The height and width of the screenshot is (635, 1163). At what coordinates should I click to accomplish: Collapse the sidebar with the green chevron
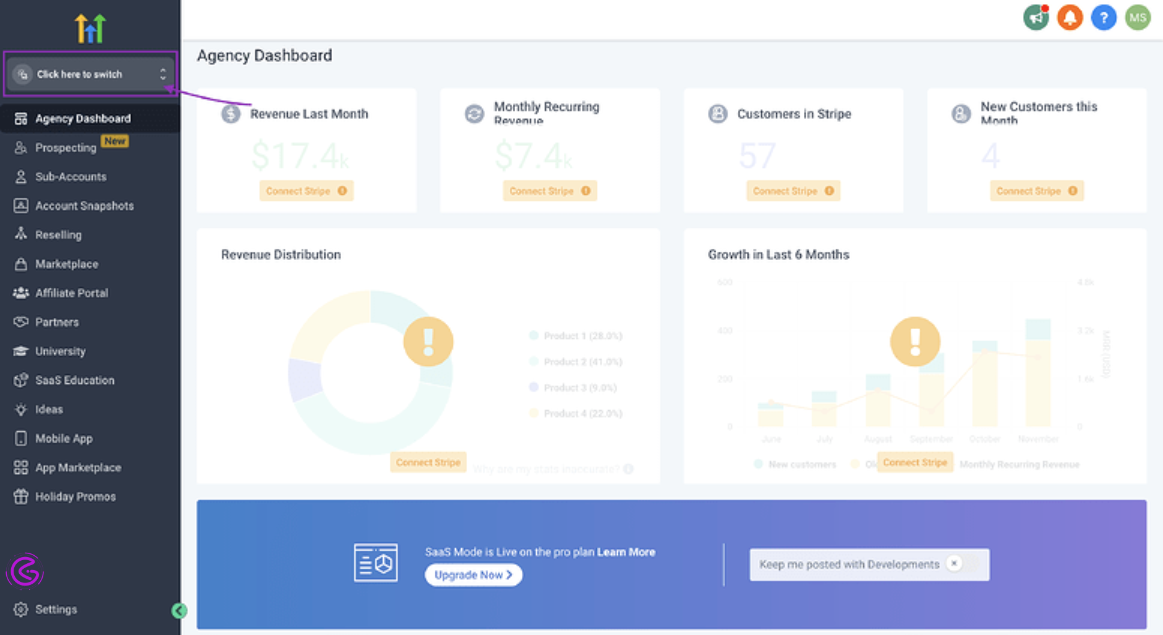point(178,609)
